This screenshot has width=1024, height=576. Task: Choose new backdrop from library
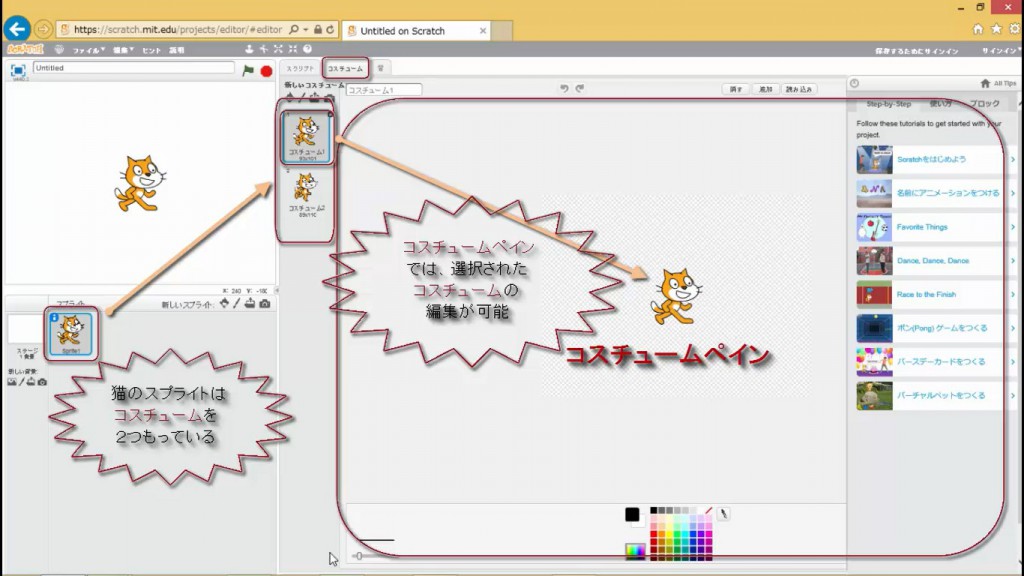[12, 381]
